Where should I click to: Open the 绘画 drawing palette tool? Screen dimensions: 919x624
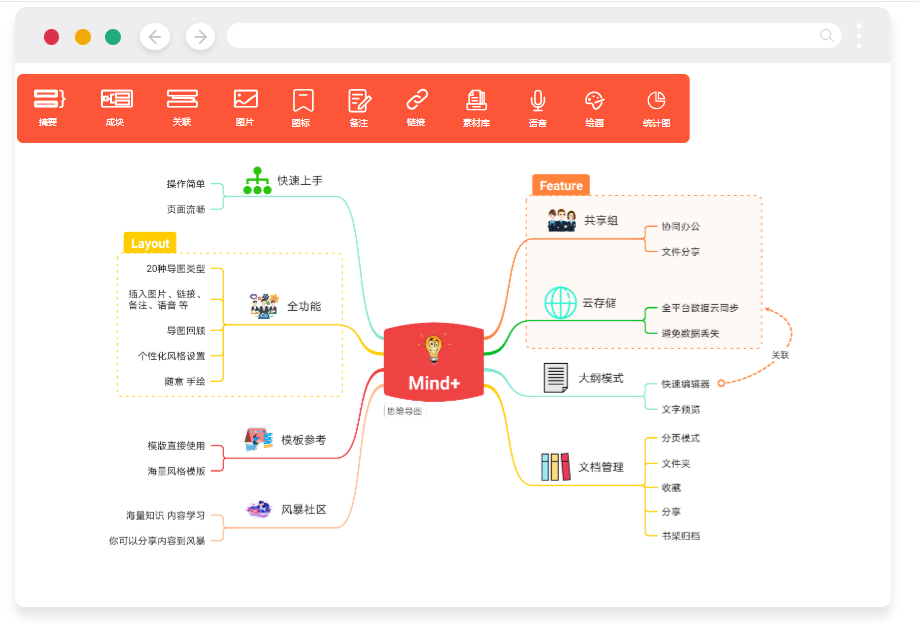[x=594, y=100]
